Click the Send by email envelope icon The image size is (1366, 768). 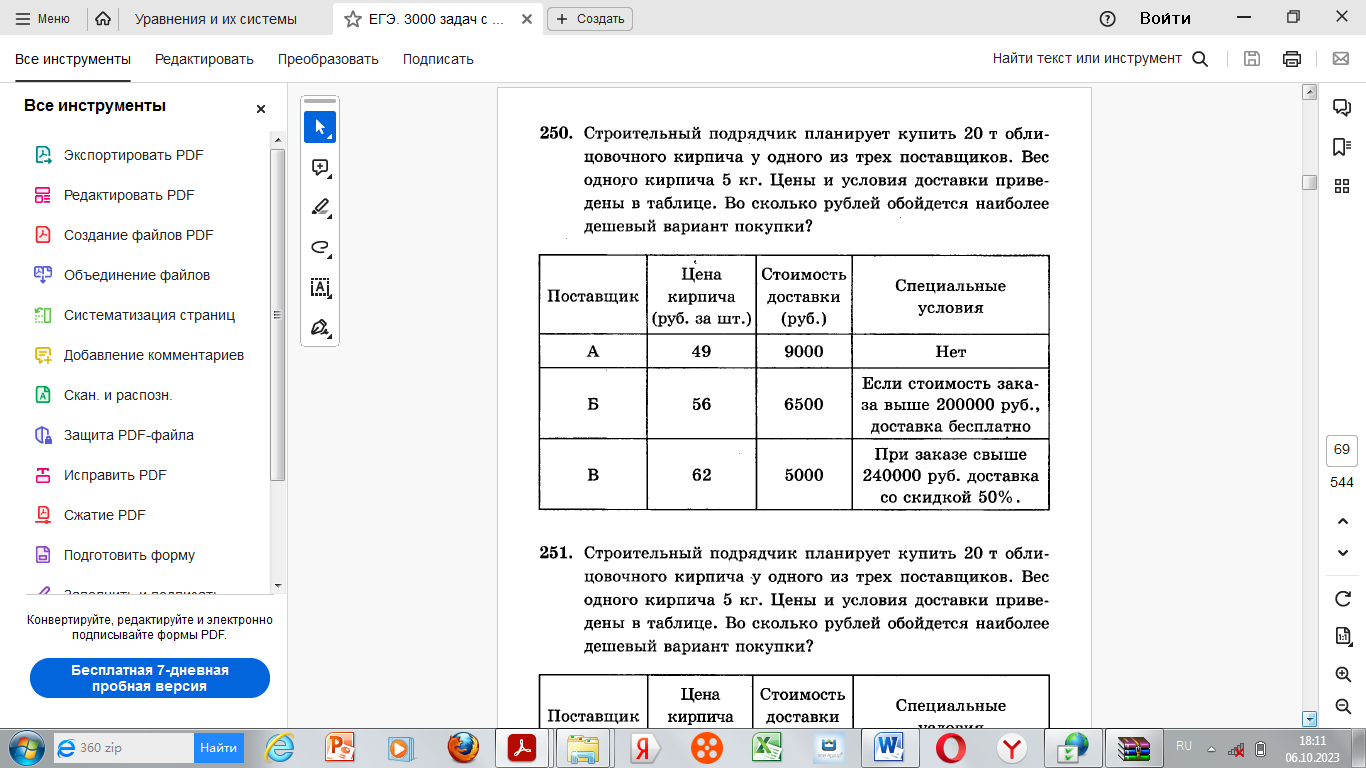click(x=1341, y=59)
